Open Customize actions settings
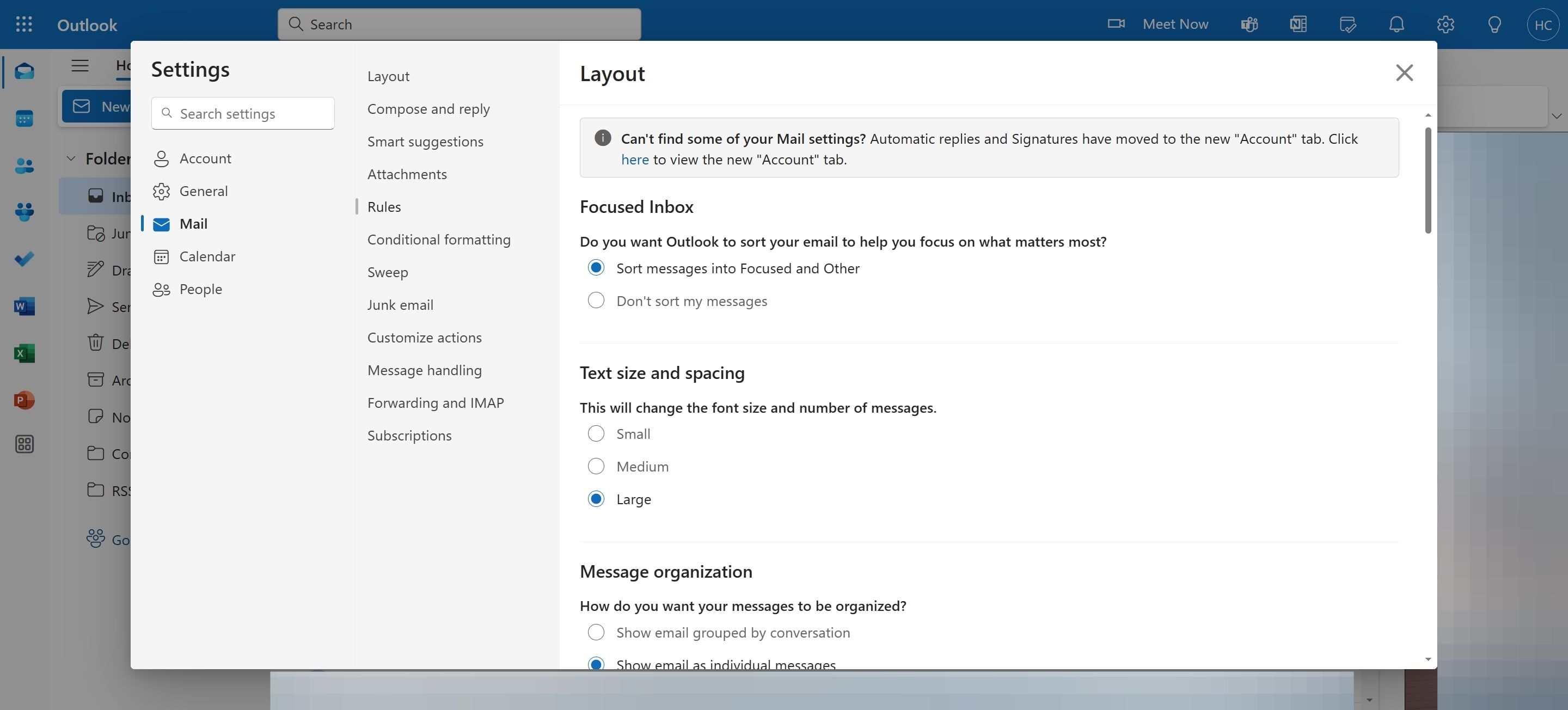This screenshot has width=1568, height=710. (424, 338)
